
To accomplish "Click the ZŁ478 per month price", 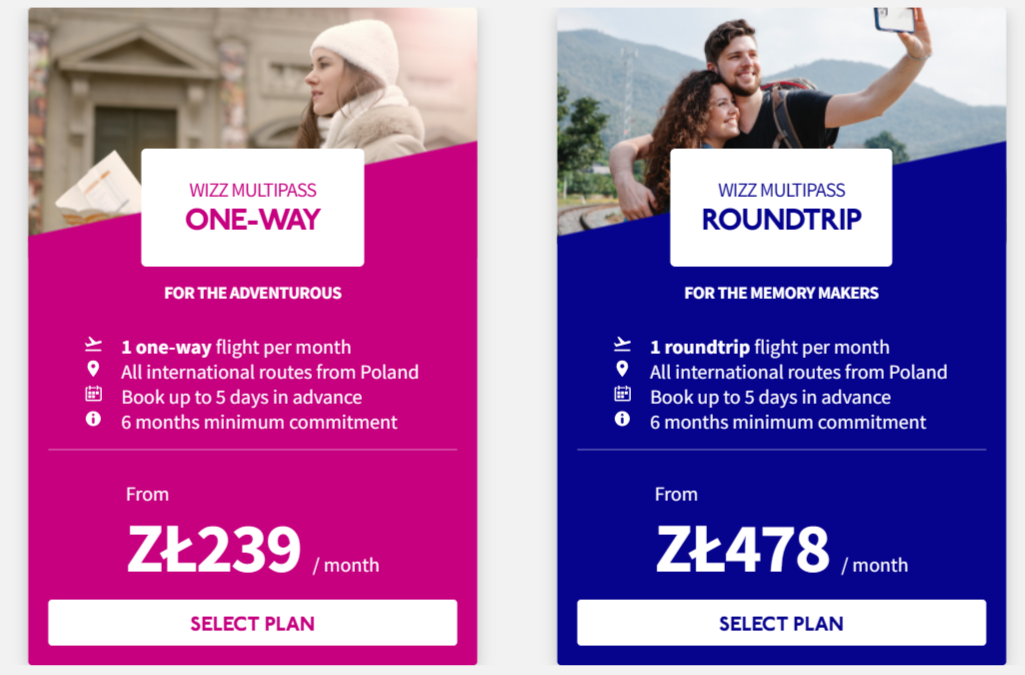I will (782, 549).
